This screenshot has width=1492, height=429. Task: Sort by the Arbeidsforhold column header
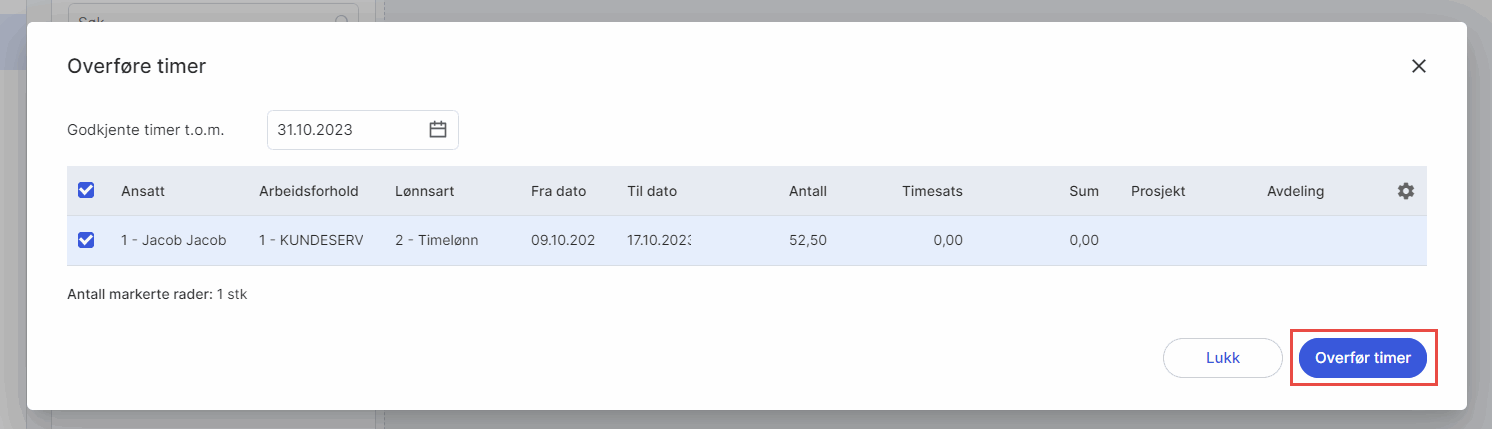point(308,191)
